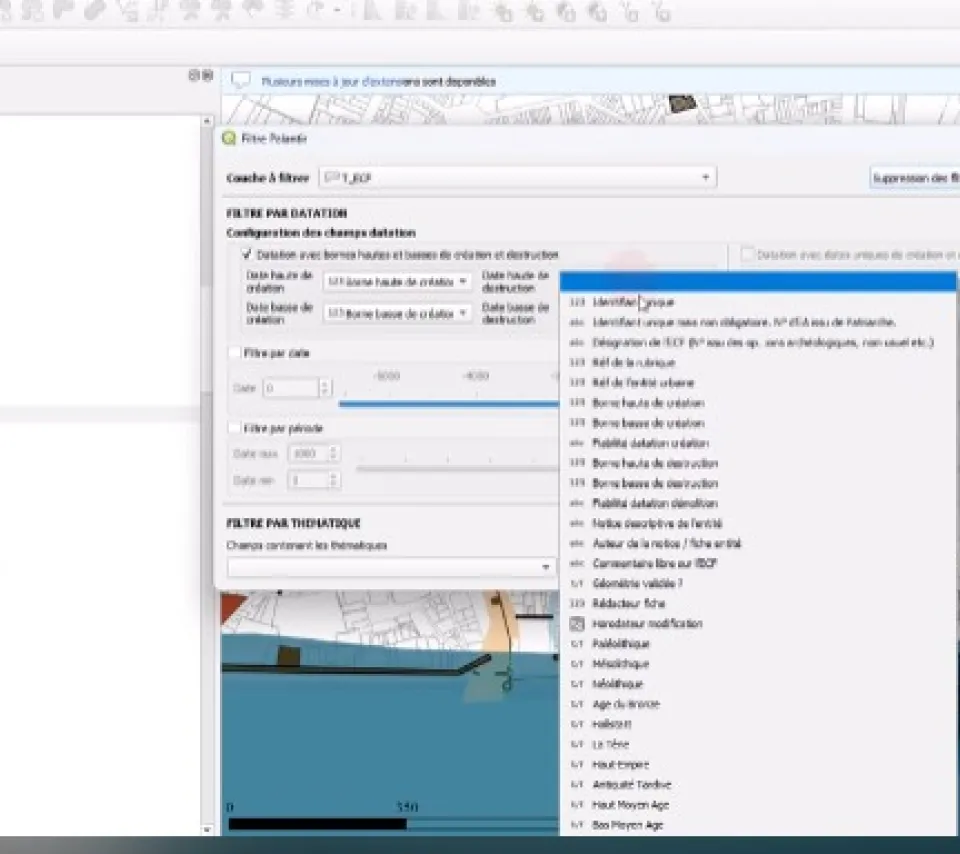The width and height of the screenshot is (960, 854).
Task: Select the blank highlighted option at list top
Action: (758, 282)
